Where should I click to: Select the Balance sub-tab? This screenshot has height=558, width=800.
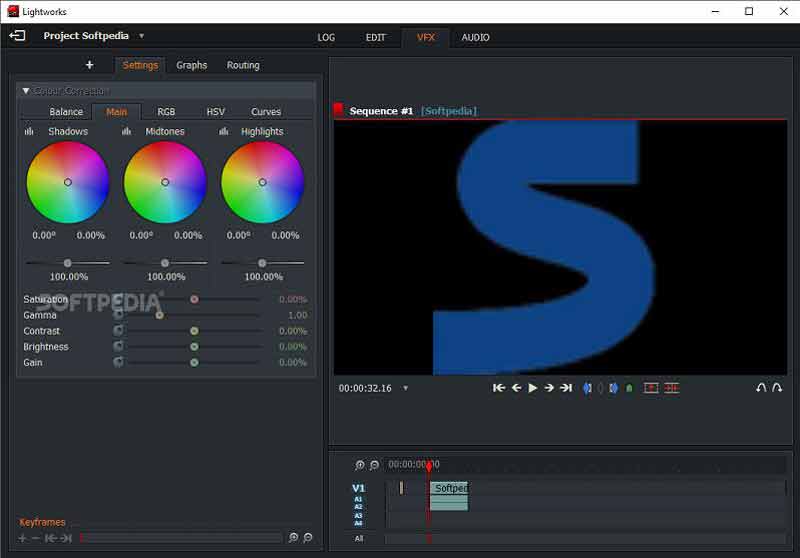(66, 112)
